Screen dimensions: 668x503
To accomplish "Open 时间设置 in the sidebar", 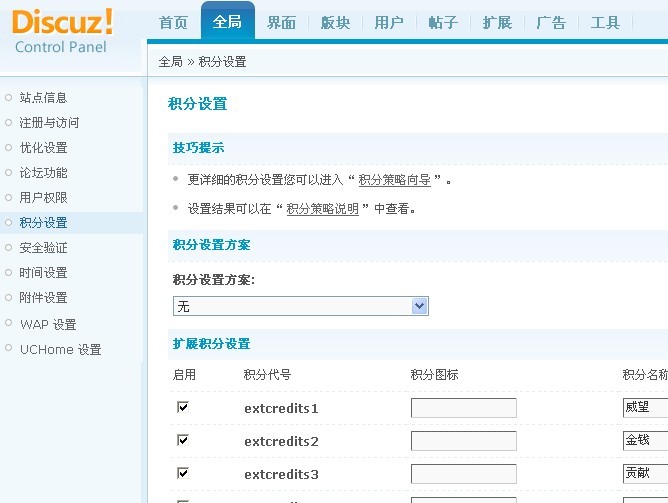I will click(x=43, y=273).
